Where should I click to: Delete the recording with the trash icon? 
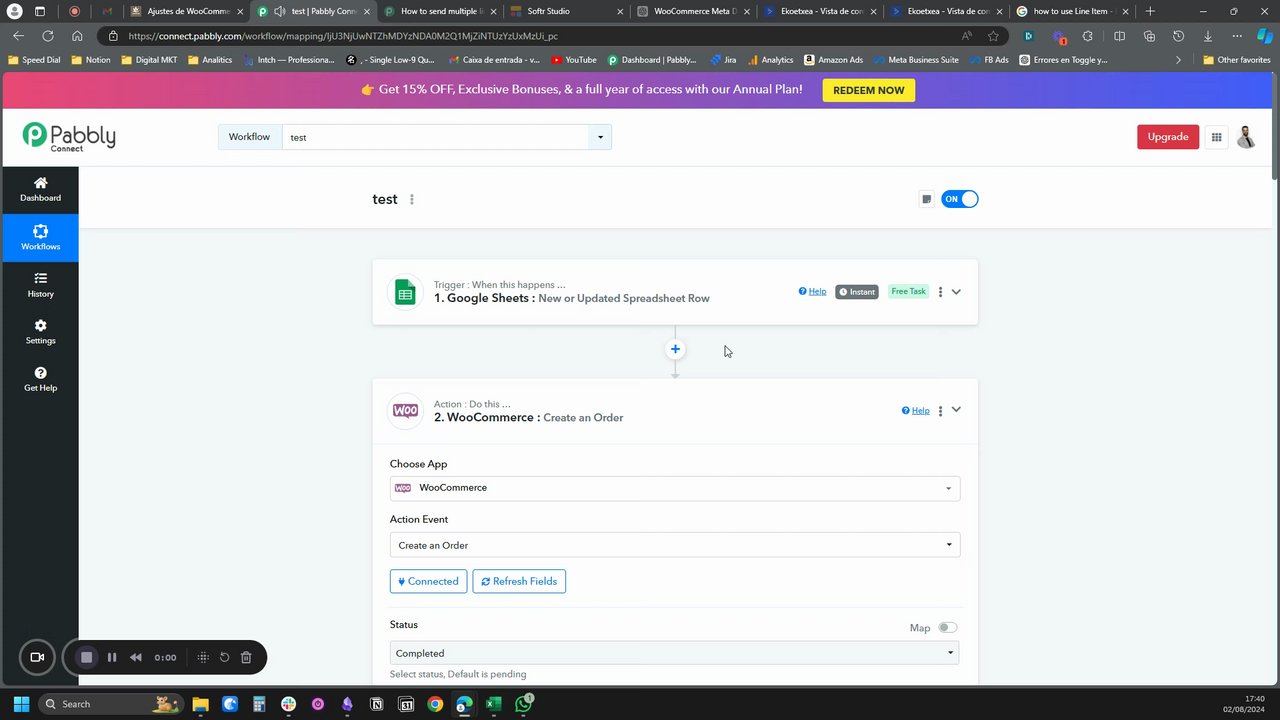click(246, 657)
